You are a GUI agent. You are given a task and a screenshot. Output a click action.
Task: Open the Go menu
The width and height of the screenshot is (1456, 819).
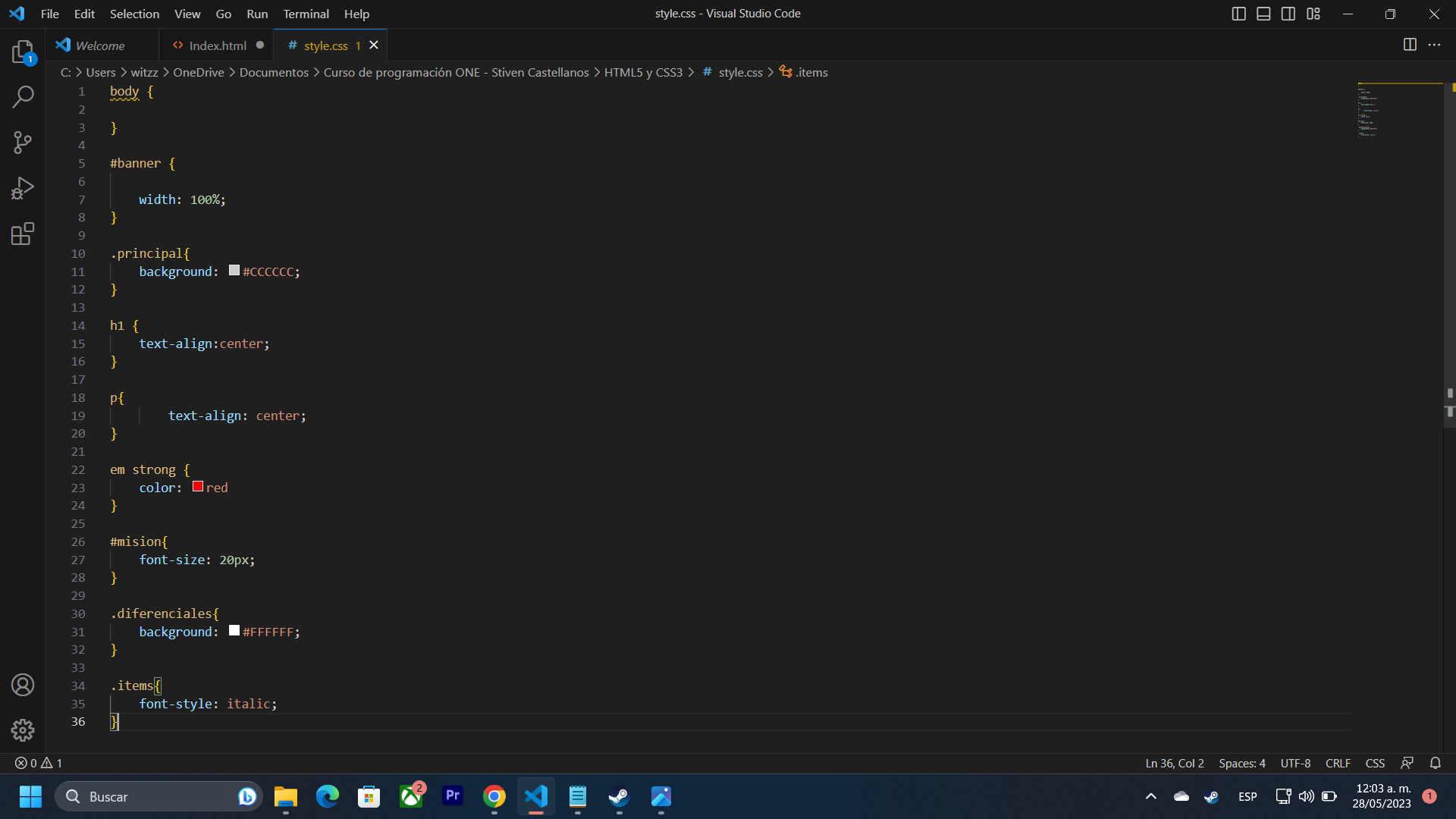[223, 14]
